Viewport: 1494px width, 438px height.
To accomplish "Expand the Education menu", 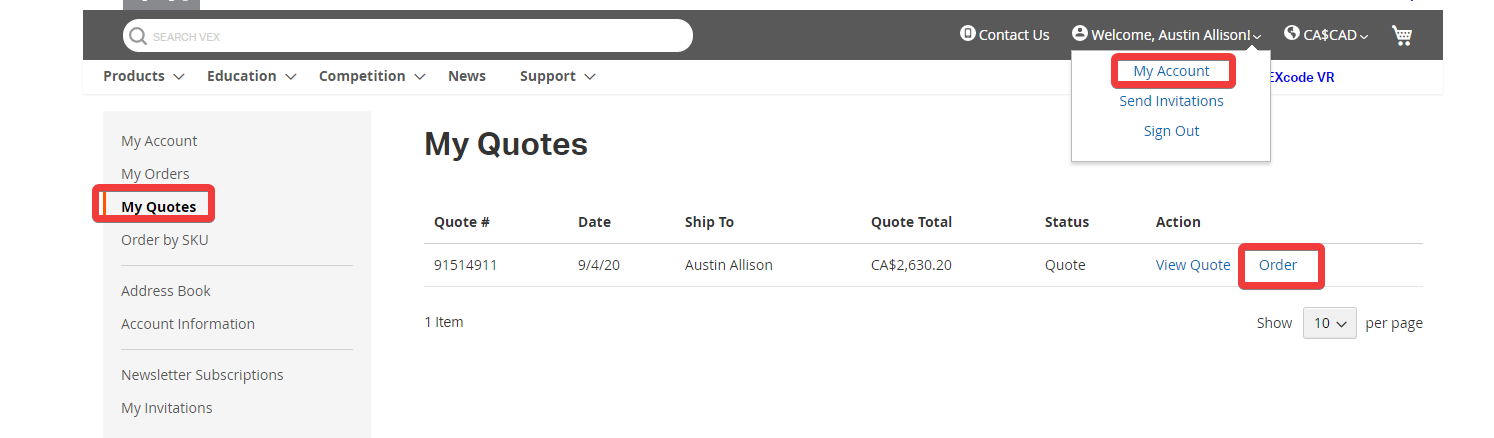I will pyautogui.click(x=251, y=76).
